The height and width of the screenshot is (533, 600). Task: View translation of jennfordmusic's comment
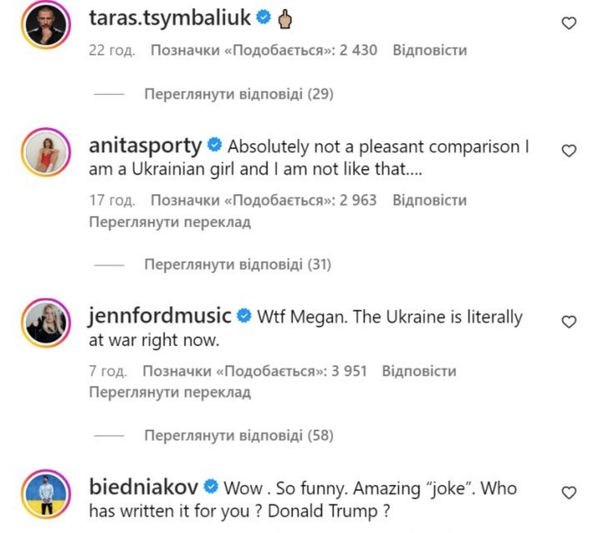tap(168, 393)
